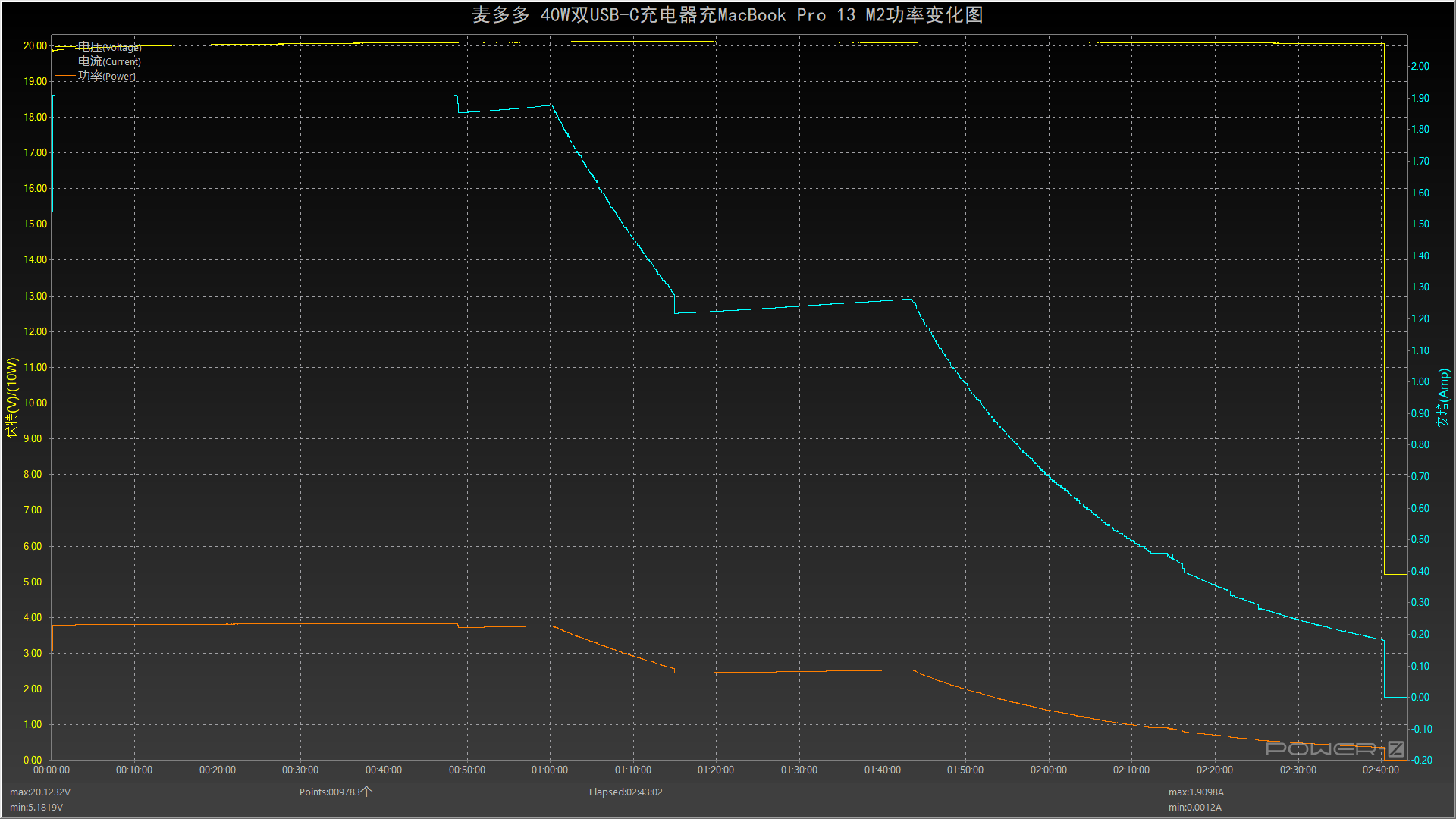Click the 0.40 tick on the ampere axis
This screenshot has height=819, width=1456.
click(x=1420, y=571)
